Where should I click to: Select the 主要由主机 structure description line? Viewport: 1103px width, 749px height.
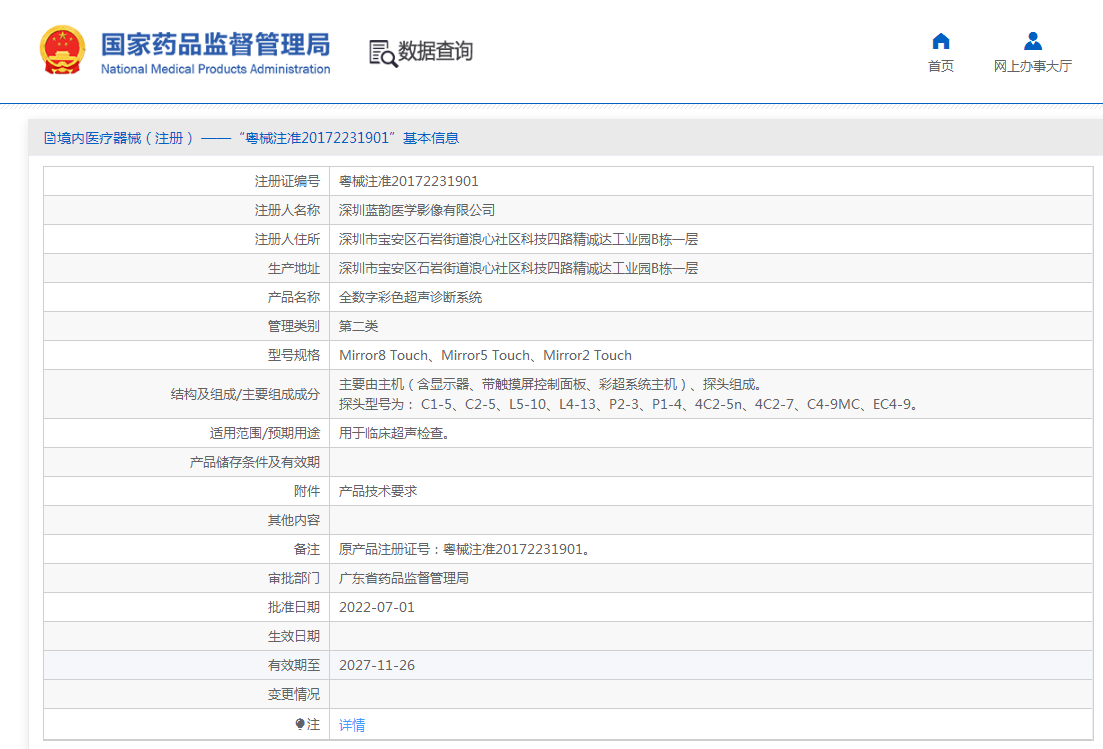552,384
